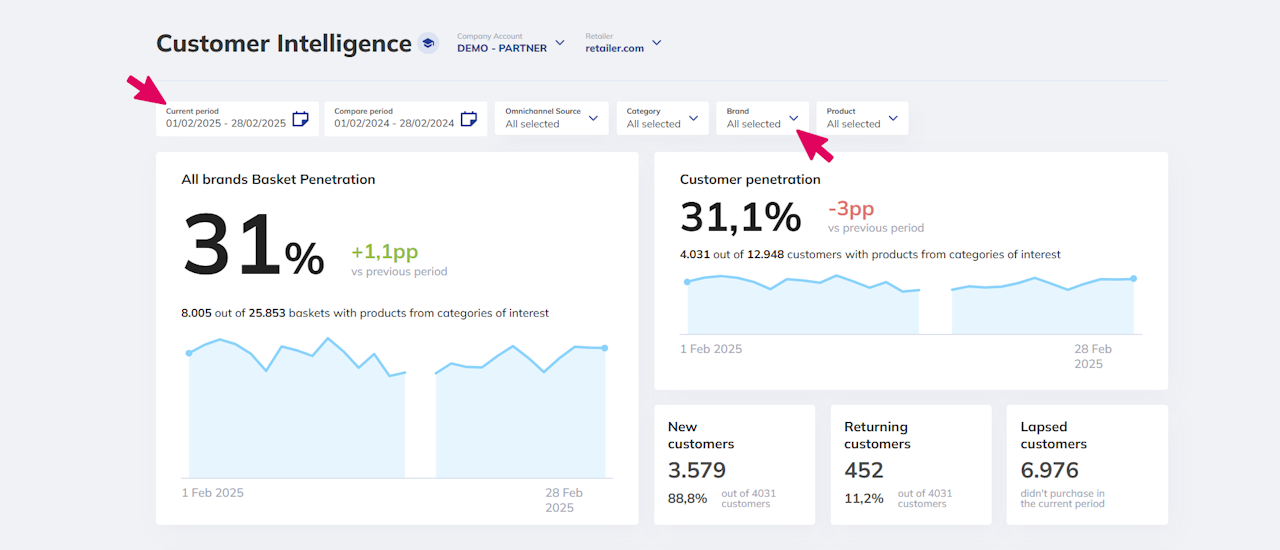Click the Customer penetration chart's first data point

pos(687,282)
